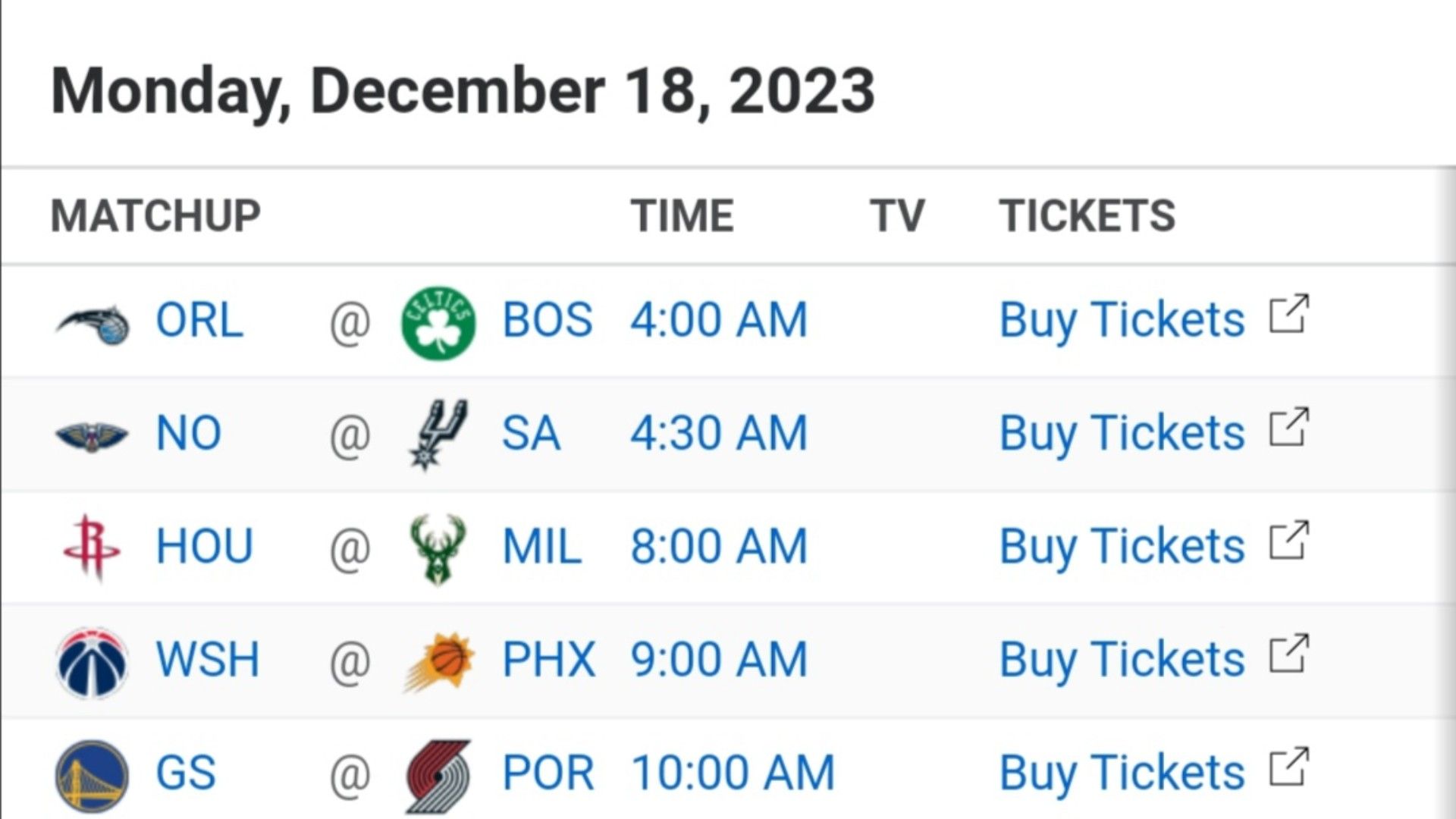Click the Orlando Magic team logo
This screenshot has height=819, width=1456.
93,325
